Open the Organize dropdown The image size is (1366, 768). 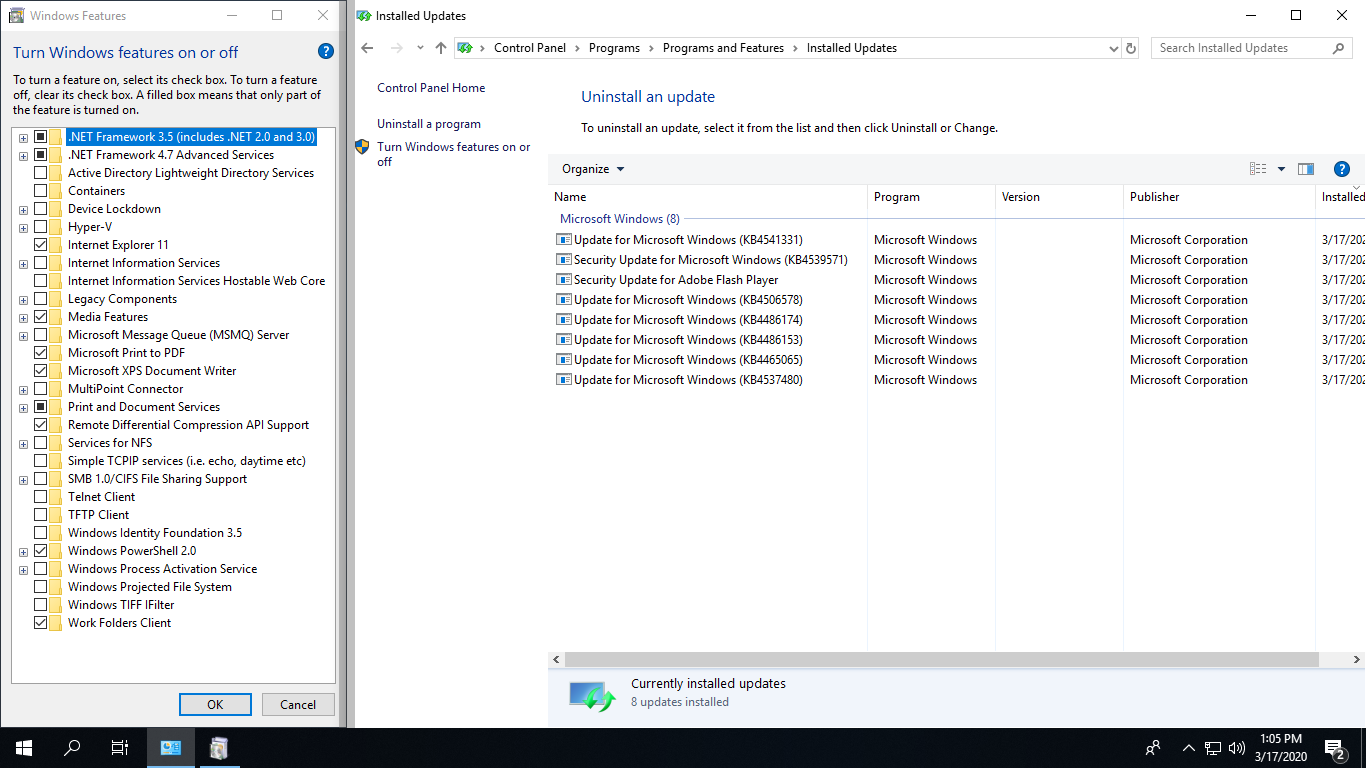click(593, 169)
